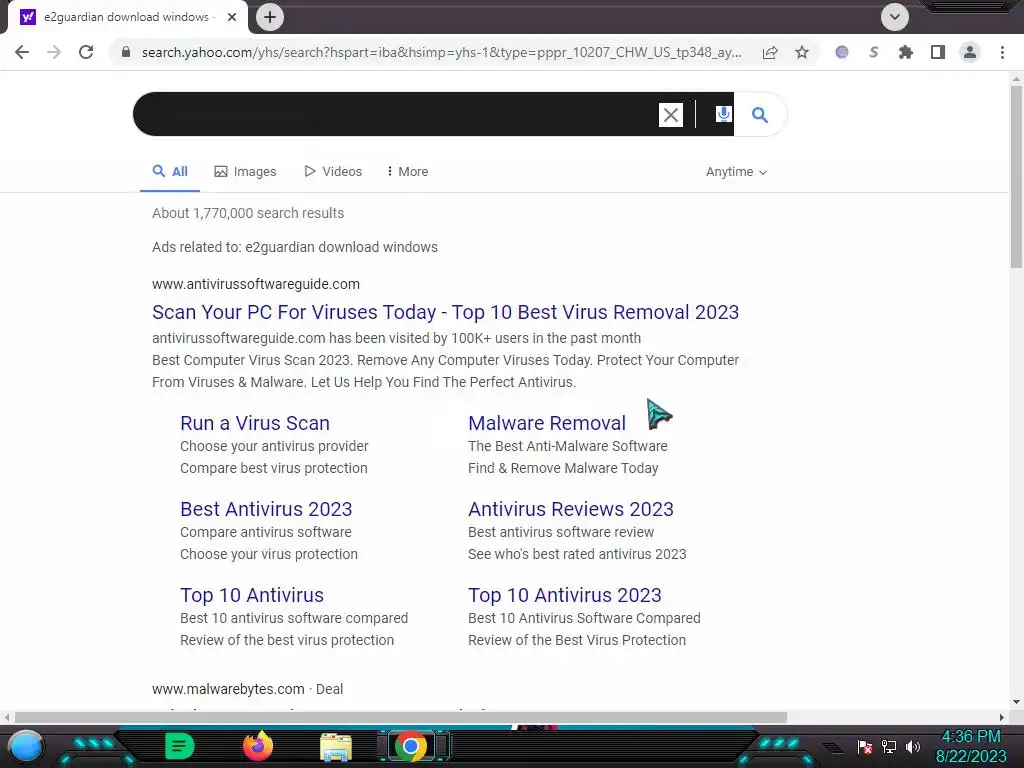
Task: Open the Start orb on the taskbar
Action: (x=25, y=746)
